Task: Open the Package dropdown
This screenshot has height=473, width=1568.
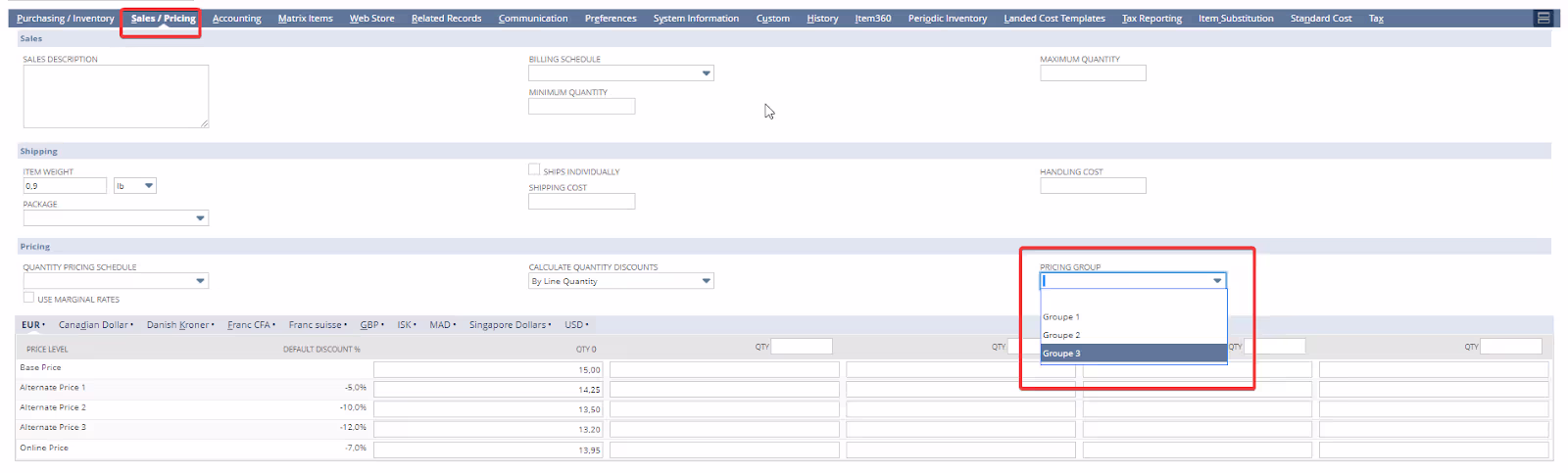Action: (116, 218)
